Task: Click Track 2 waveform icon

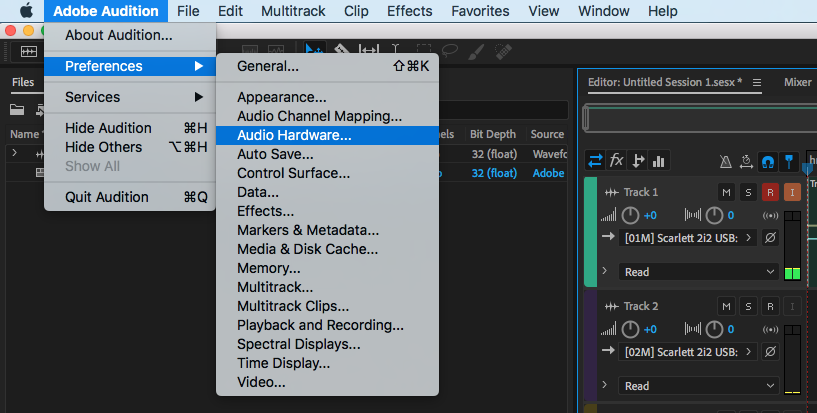Action: click(x=611, y=306)
